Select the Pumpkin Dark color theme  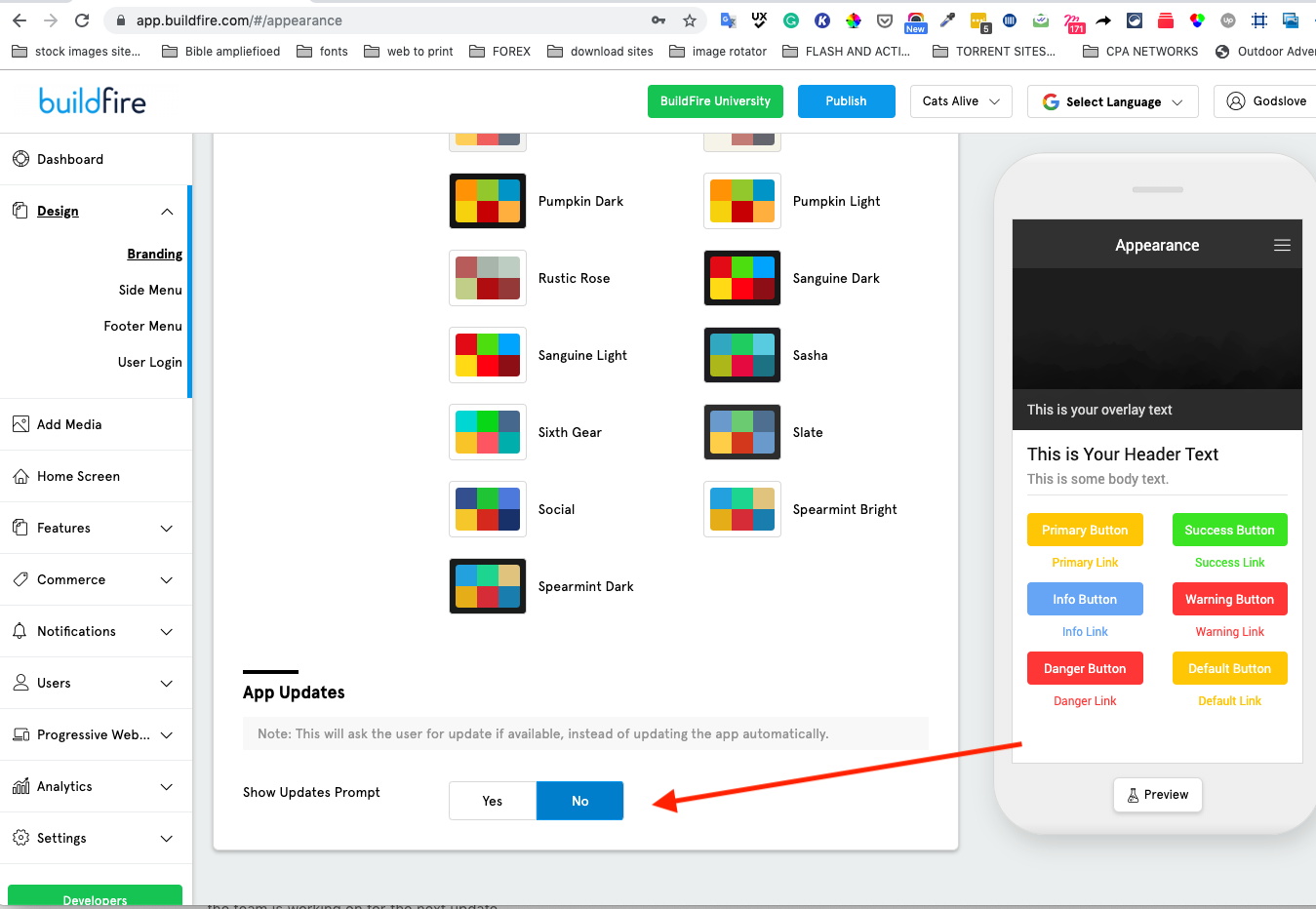(x=488, y=201)
